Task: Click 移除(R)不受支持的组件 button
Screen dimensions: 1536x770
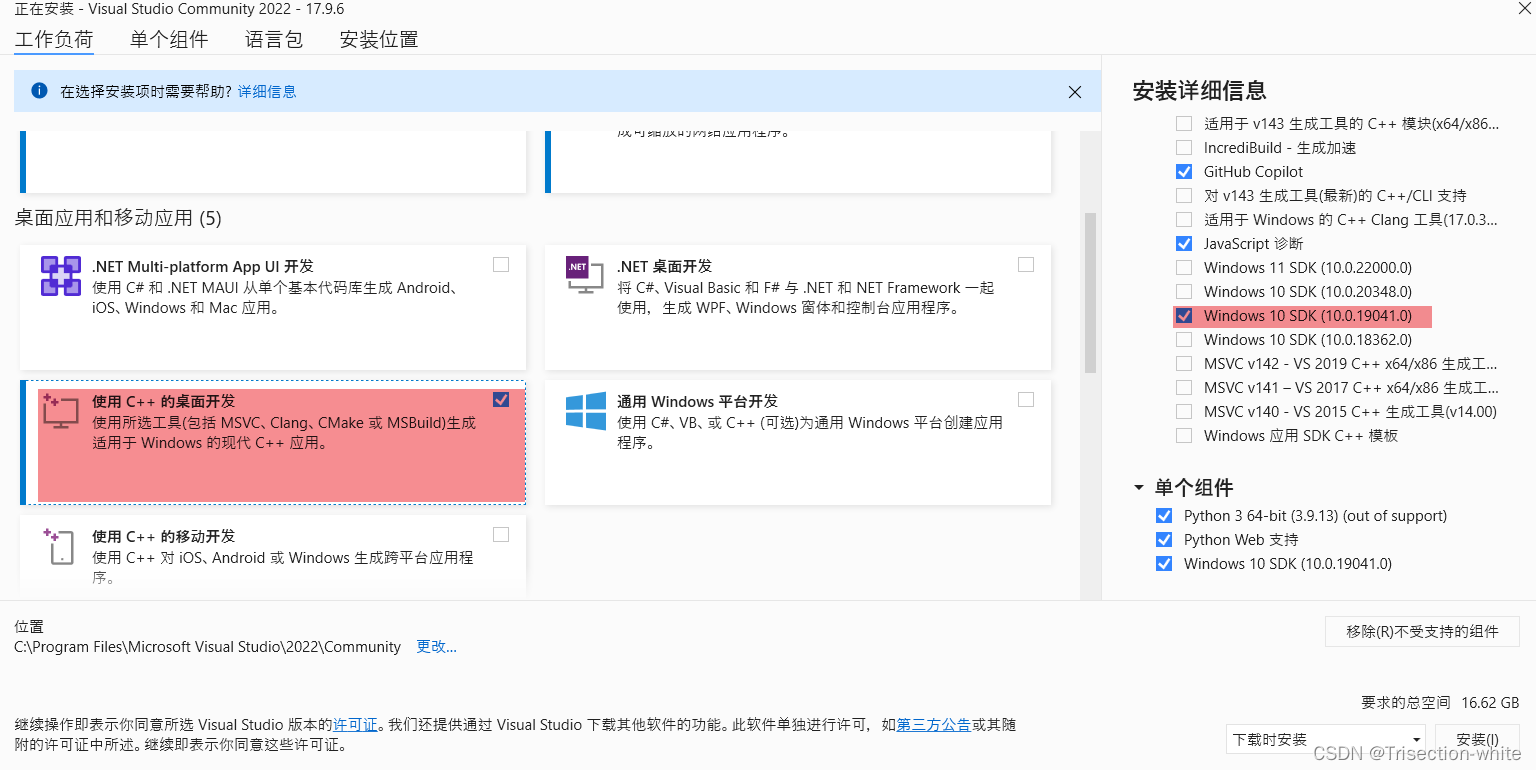Action: (x=1422, y=632)
